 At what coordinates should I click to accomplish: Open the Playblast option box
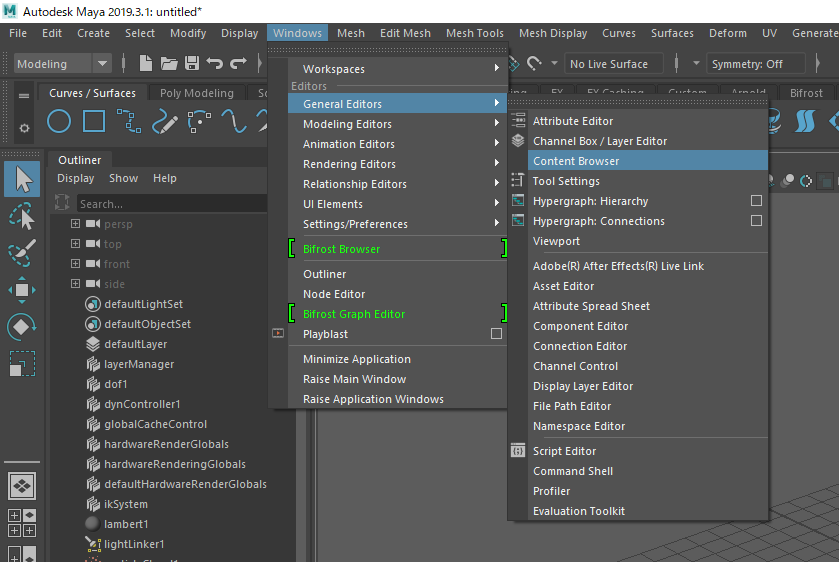click(x=496, y=333)
